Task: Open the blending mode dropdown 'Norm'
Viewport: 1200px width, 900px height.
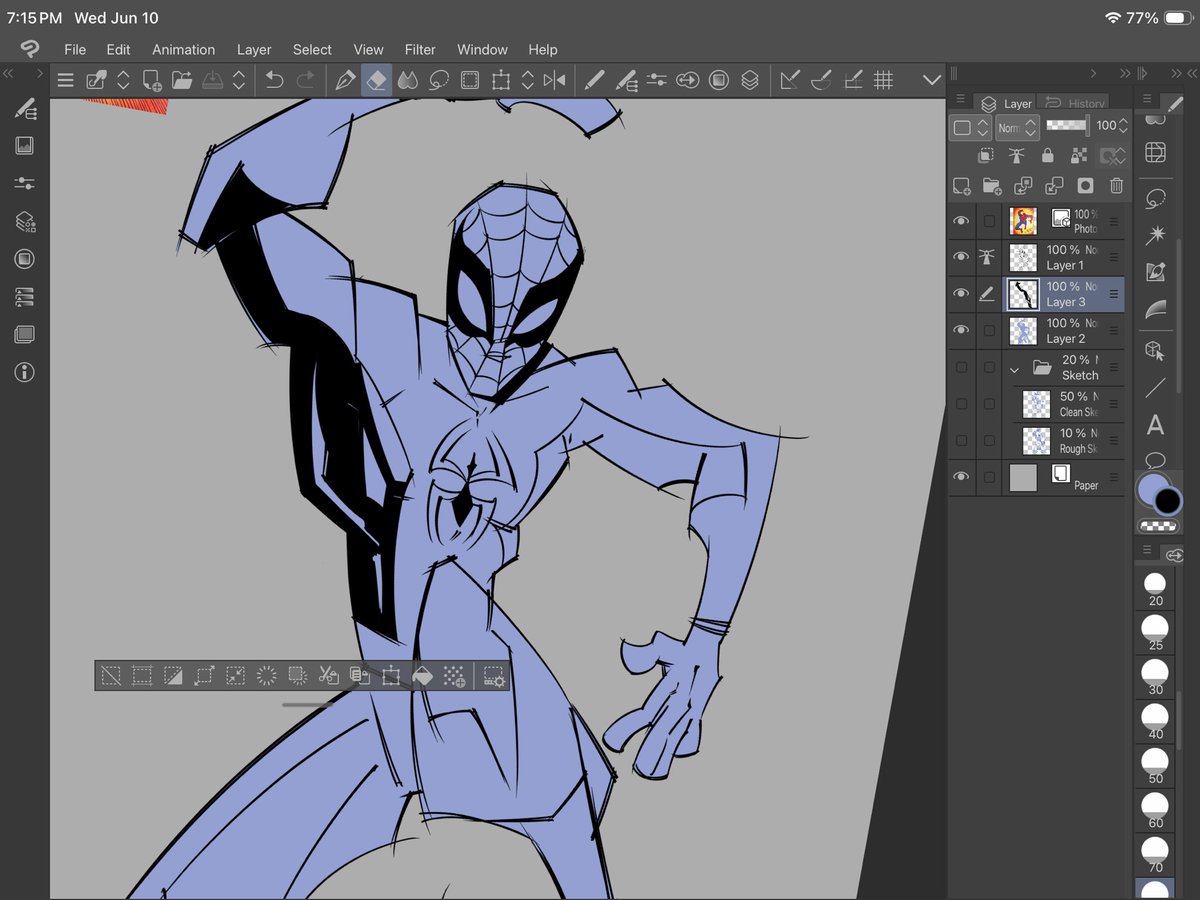Action: click(x=1017, y=127)
